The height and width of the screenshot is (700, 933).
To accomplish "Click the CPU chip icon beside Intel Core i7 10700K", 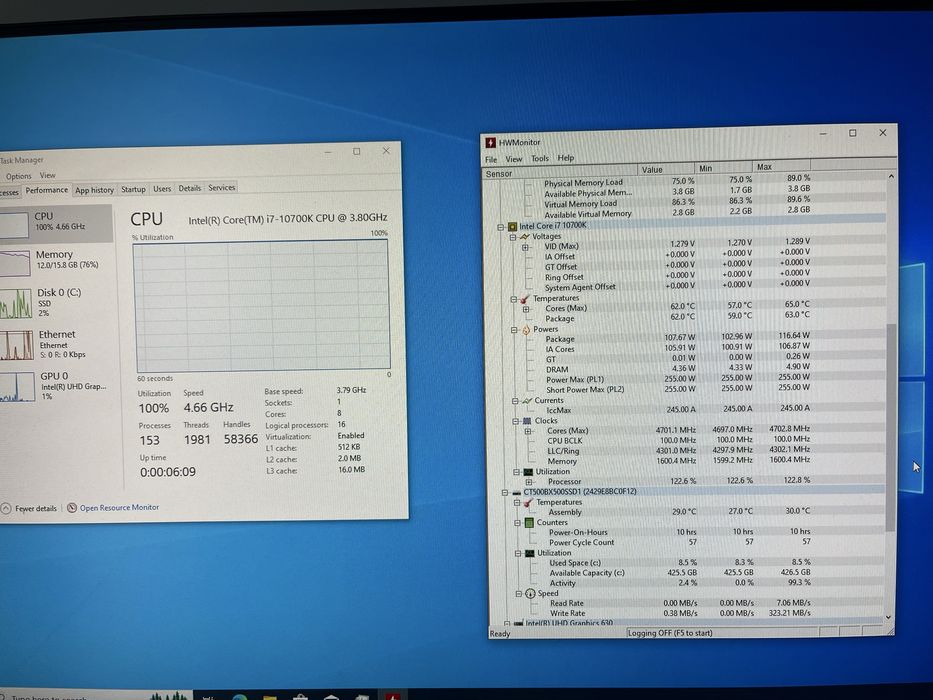I will (512, 227).
